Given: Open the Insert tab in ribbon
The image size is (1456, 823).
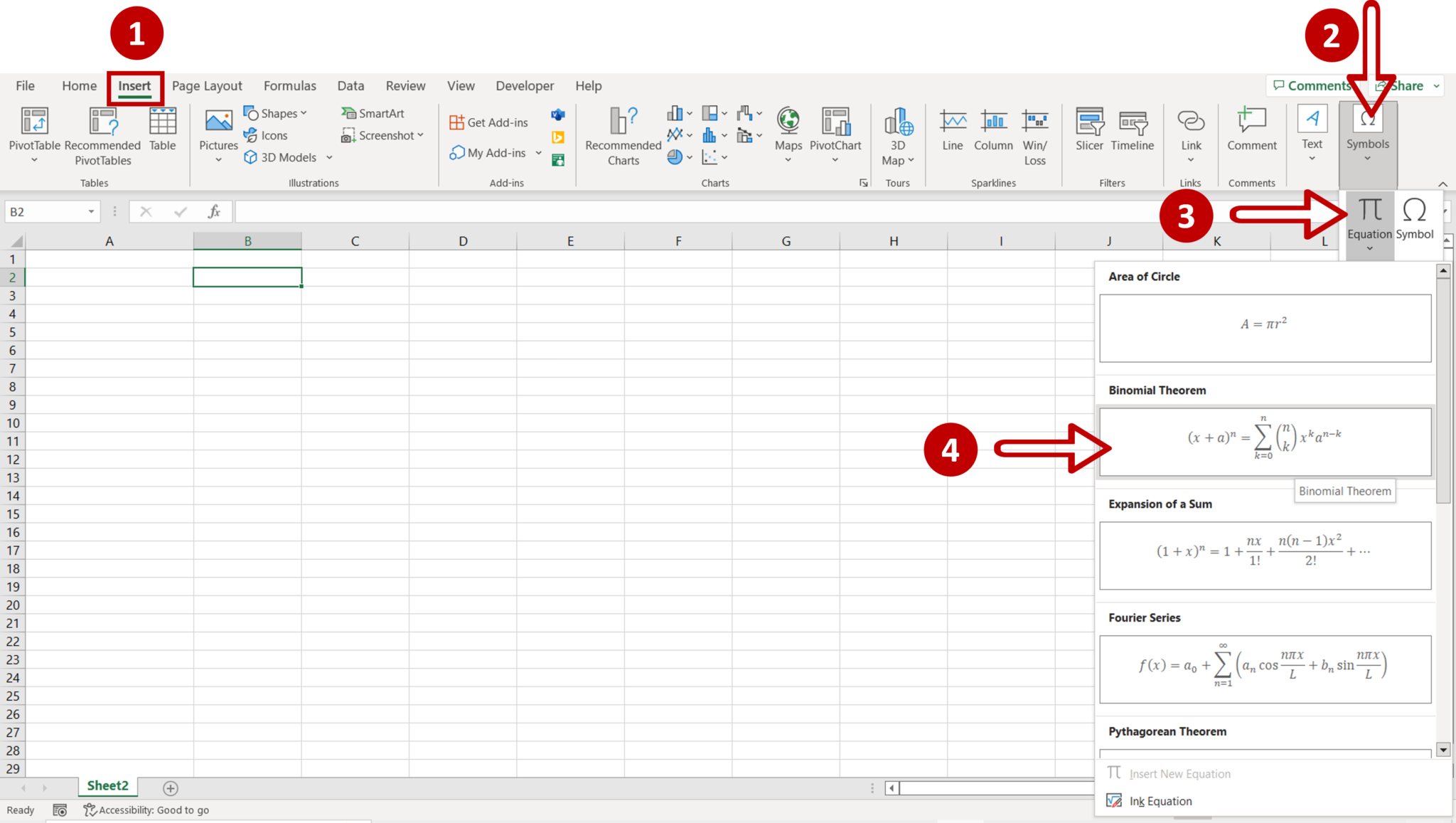Looking at the screenshot, I should (x=134, y=85).
